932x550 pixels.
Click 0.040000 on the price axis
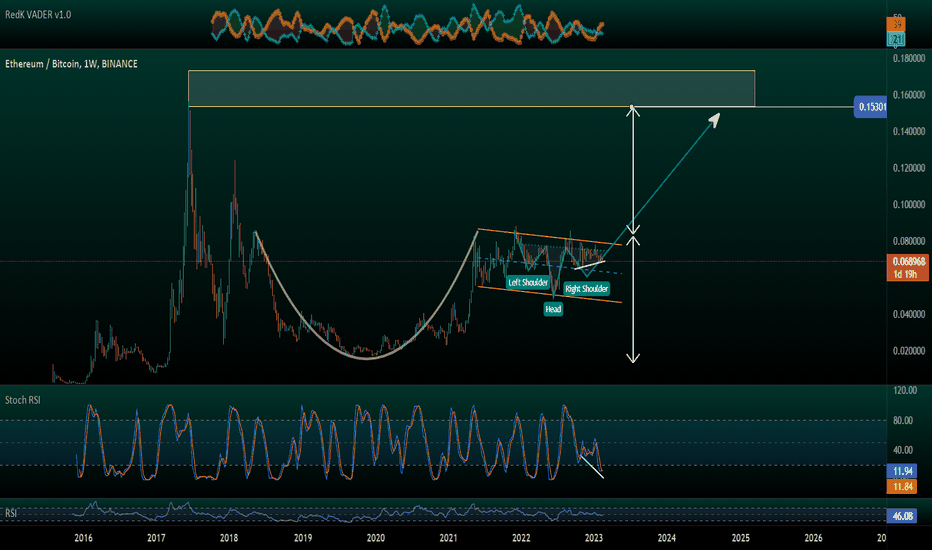tap(909, 315)
